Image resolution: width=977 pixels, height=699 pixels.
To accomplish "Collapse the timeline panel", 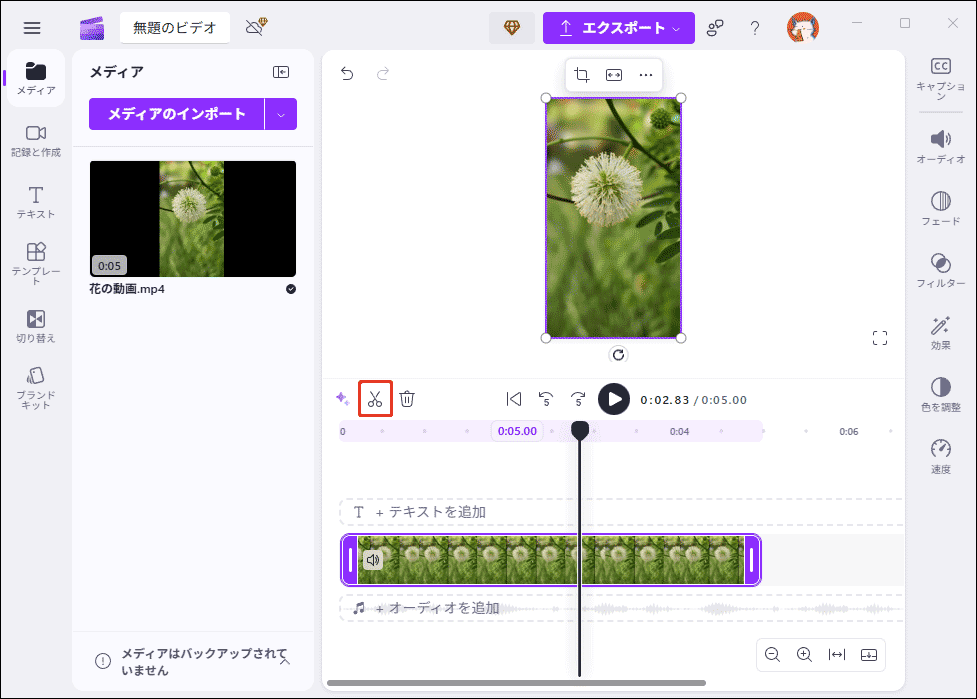I will [x=869, y=655].
